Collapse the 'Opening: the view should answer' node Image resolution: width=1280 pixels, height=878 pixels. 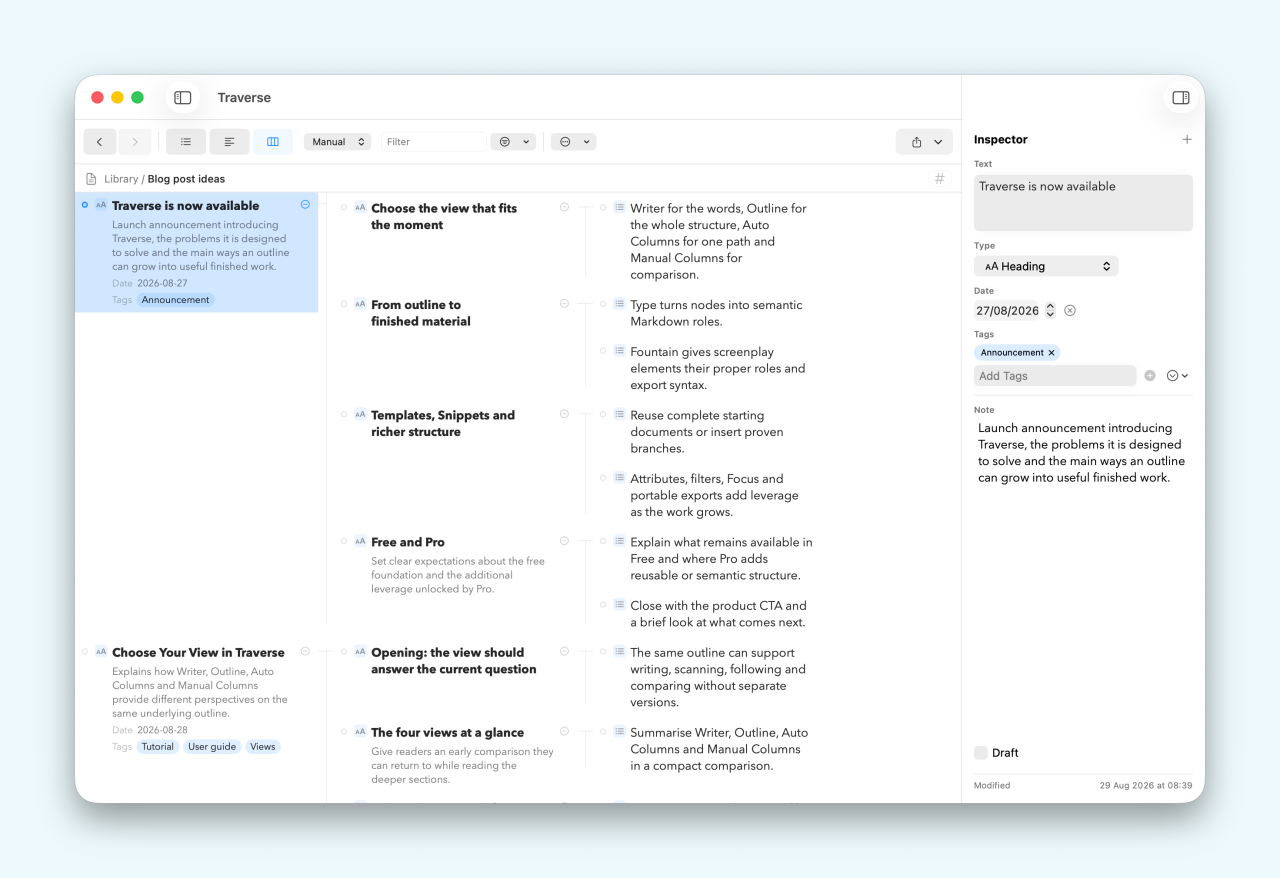pyautogui.click(x=564, y=651)
